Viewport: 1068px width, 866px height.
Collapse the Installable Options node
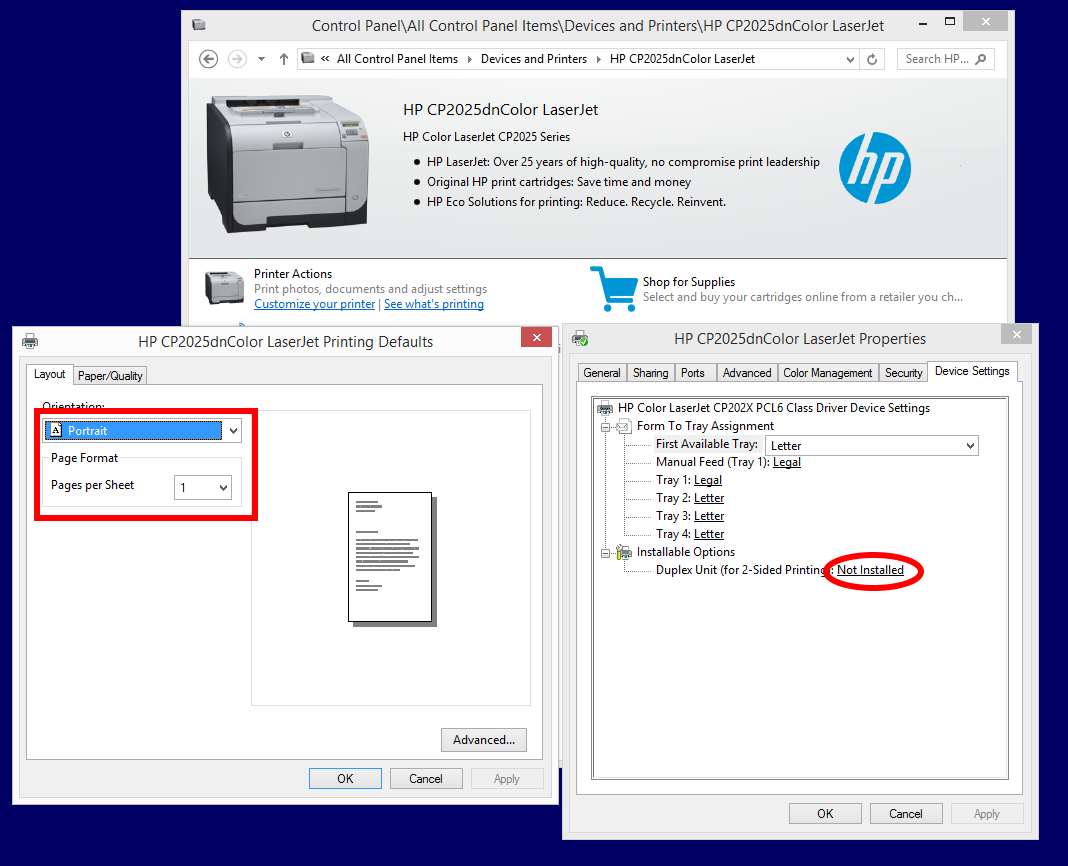[606, 553]
